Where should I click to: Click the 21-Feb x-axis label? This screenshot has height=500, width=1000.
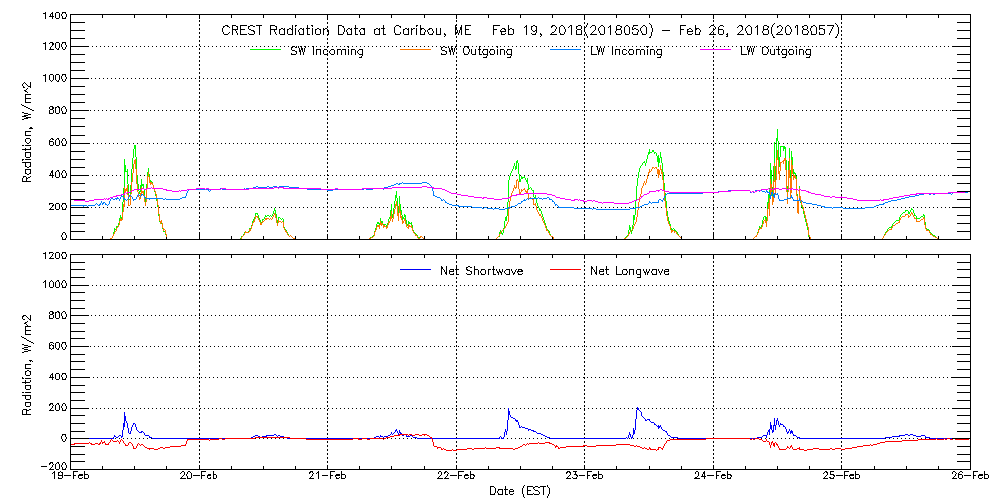coord(328,477)
